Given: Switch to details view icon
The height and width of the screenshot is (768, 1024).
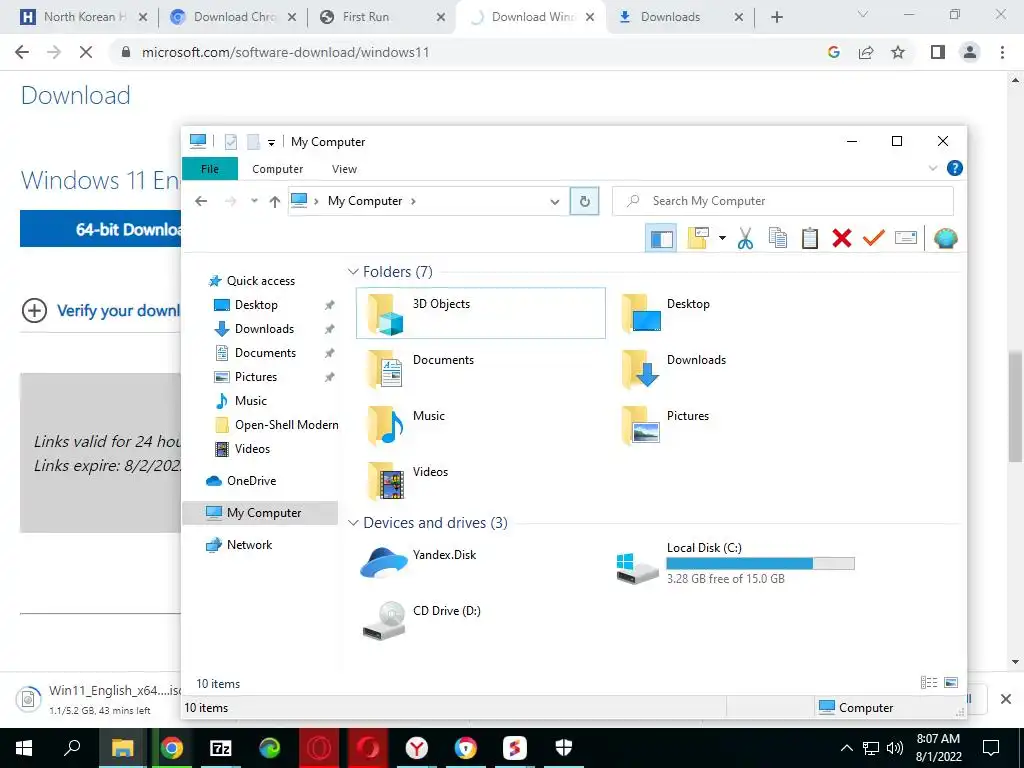Looking at the screenshot, I should (x=929, y=682).
